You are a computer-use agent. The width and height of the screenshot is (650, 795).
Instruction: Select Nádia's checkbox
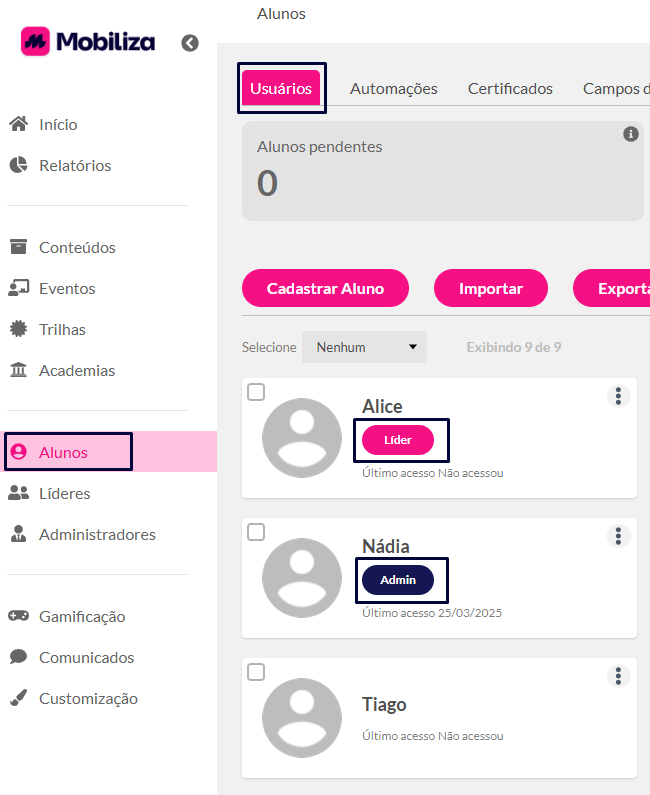256,532
